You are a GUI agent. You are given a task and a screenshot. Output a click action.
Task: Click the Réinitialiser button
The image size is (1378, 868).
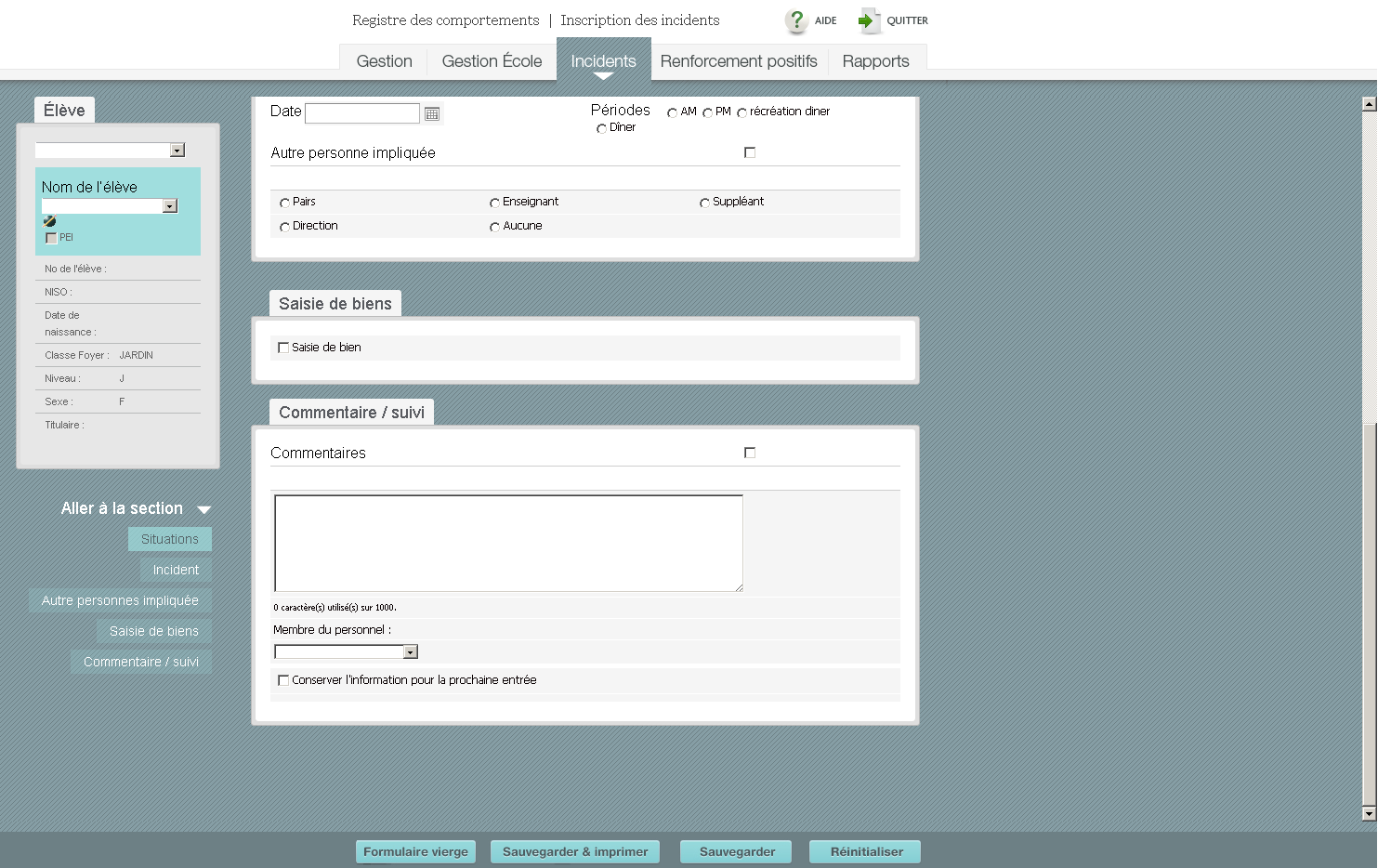pos(866,852)
